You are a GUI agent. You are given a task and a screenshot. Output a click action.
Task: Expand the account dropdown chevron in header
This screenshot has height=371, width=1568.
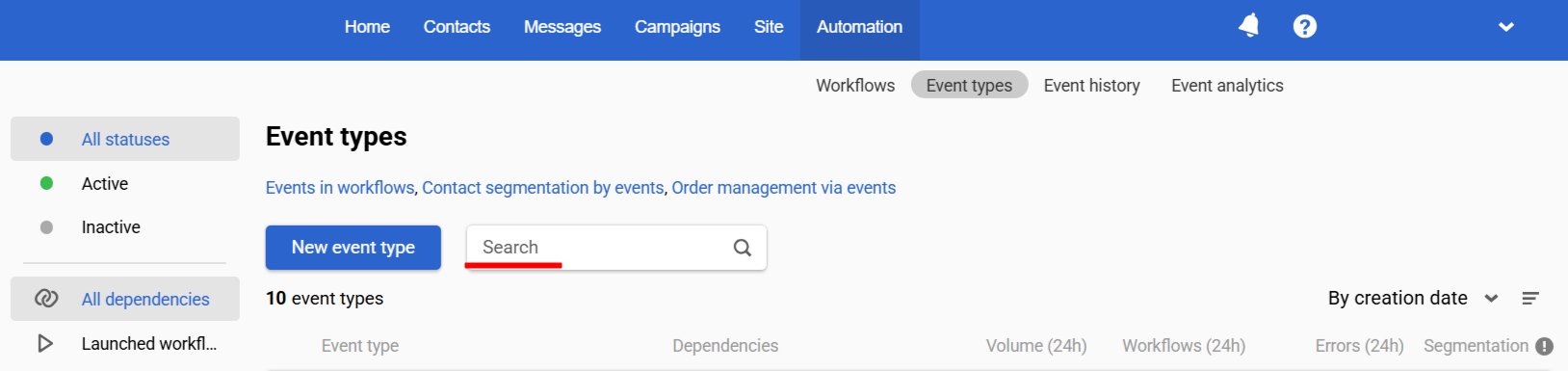tap(1506, 27)
